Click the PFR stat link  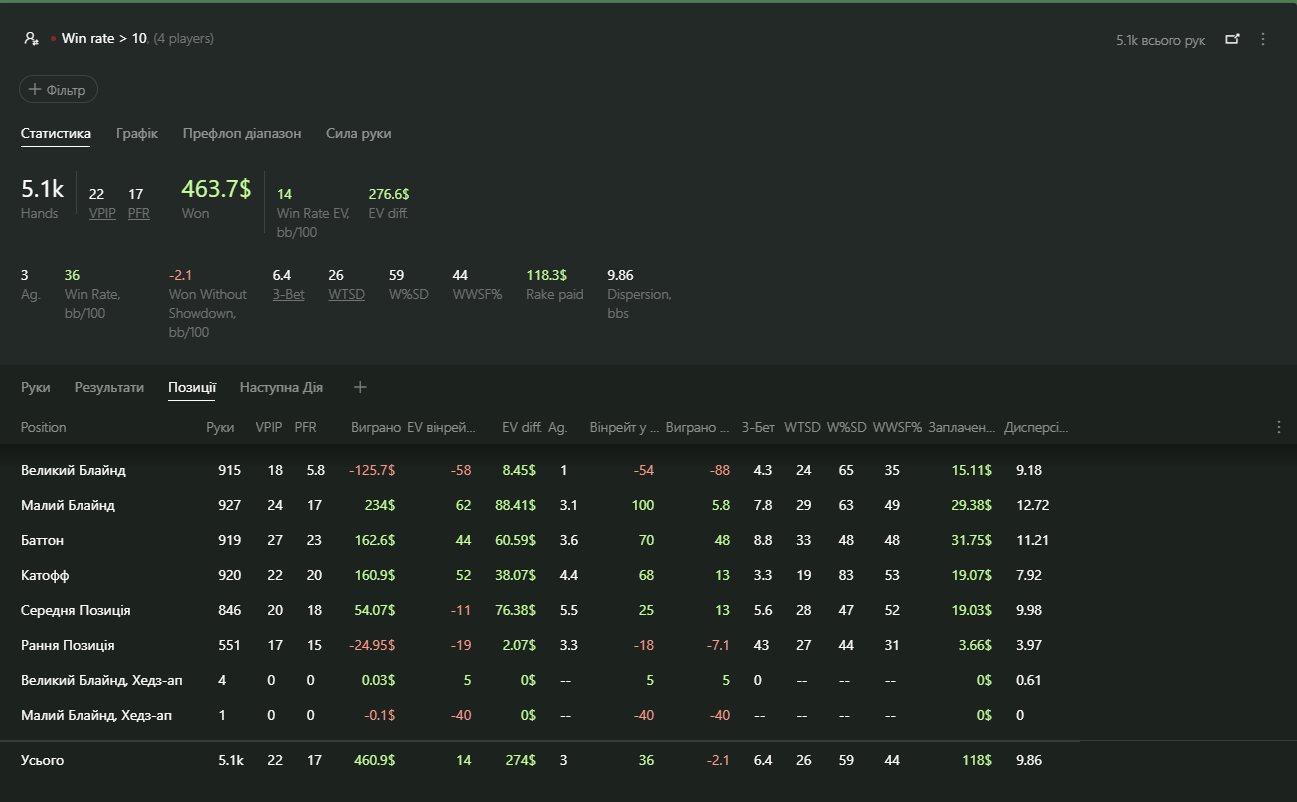coord(139,213)
